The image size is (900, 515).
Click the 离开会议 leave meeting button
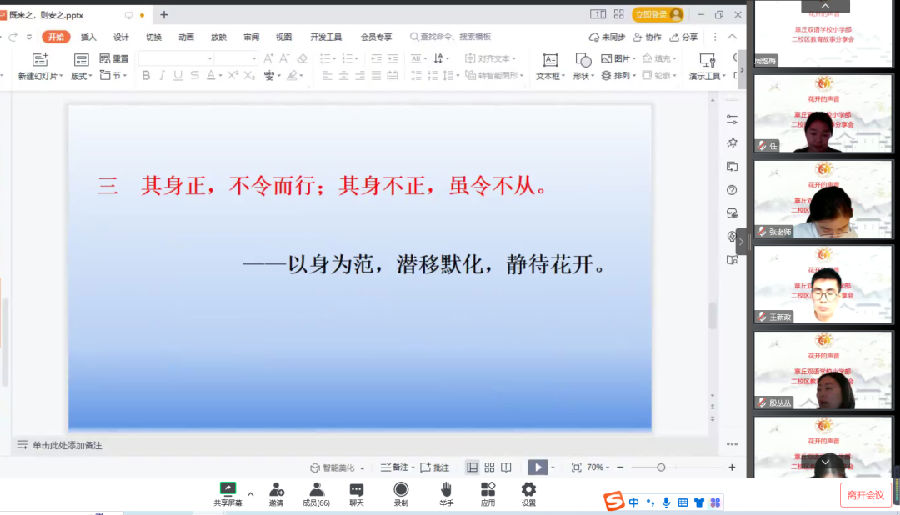[x=865, y=494]
